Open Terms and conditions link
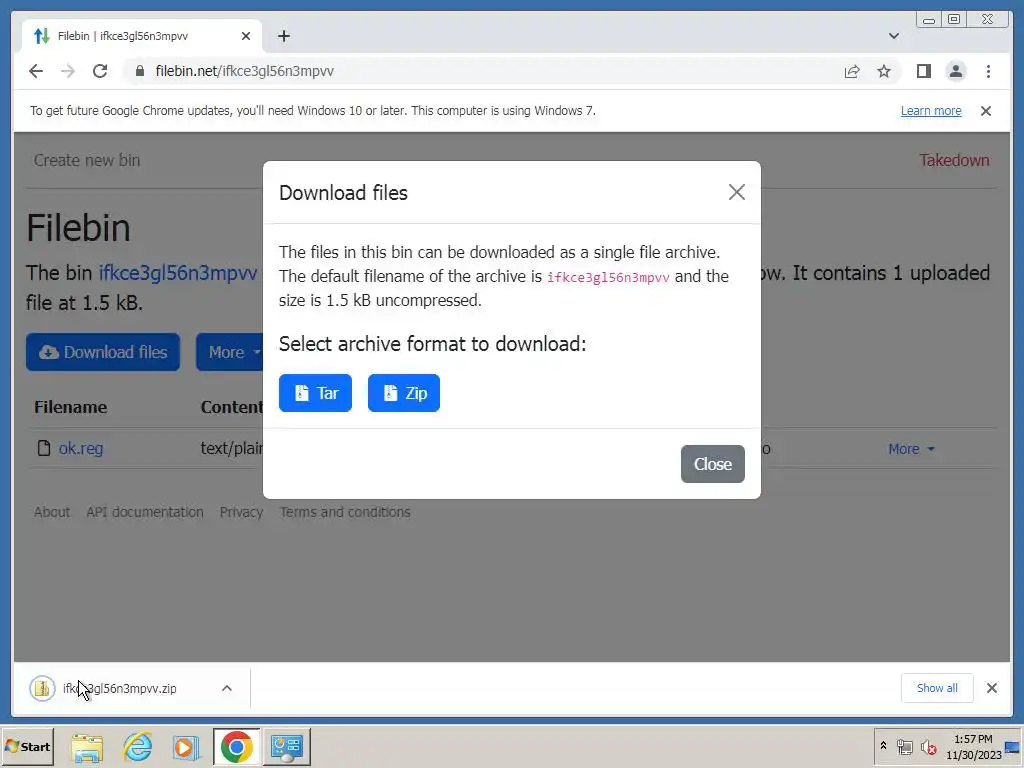Screen dimensions: 1024x768 pyautogui.click(x=345, y=512)
